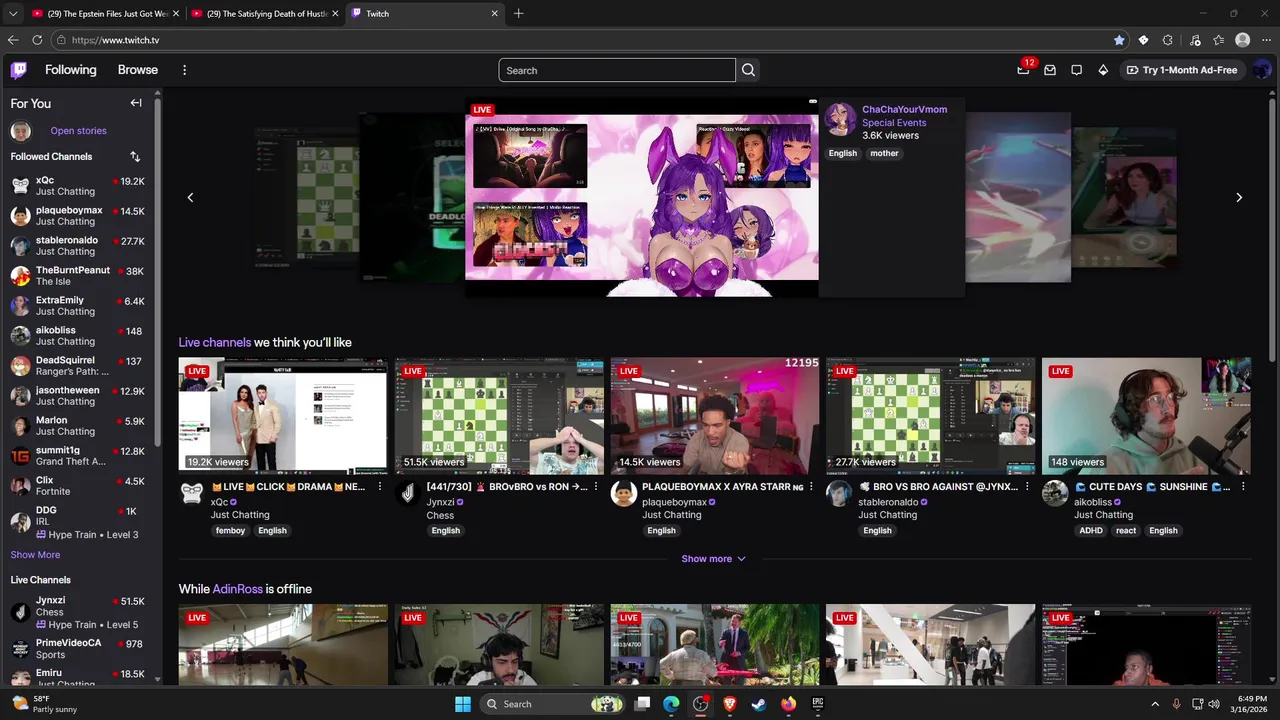Open options menu on Jynxzi stream card

(595, 487)
